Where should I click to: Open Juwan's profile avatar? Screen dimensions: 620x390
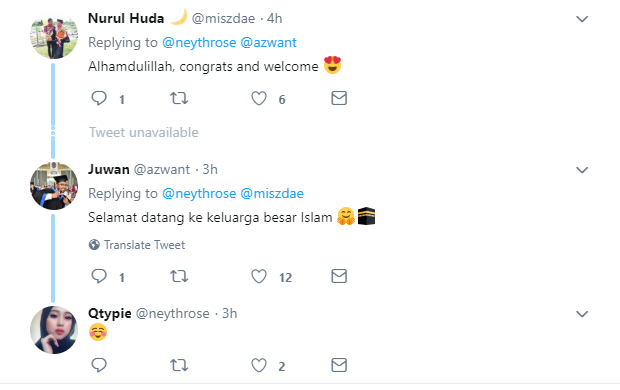[x=54, y=186]
